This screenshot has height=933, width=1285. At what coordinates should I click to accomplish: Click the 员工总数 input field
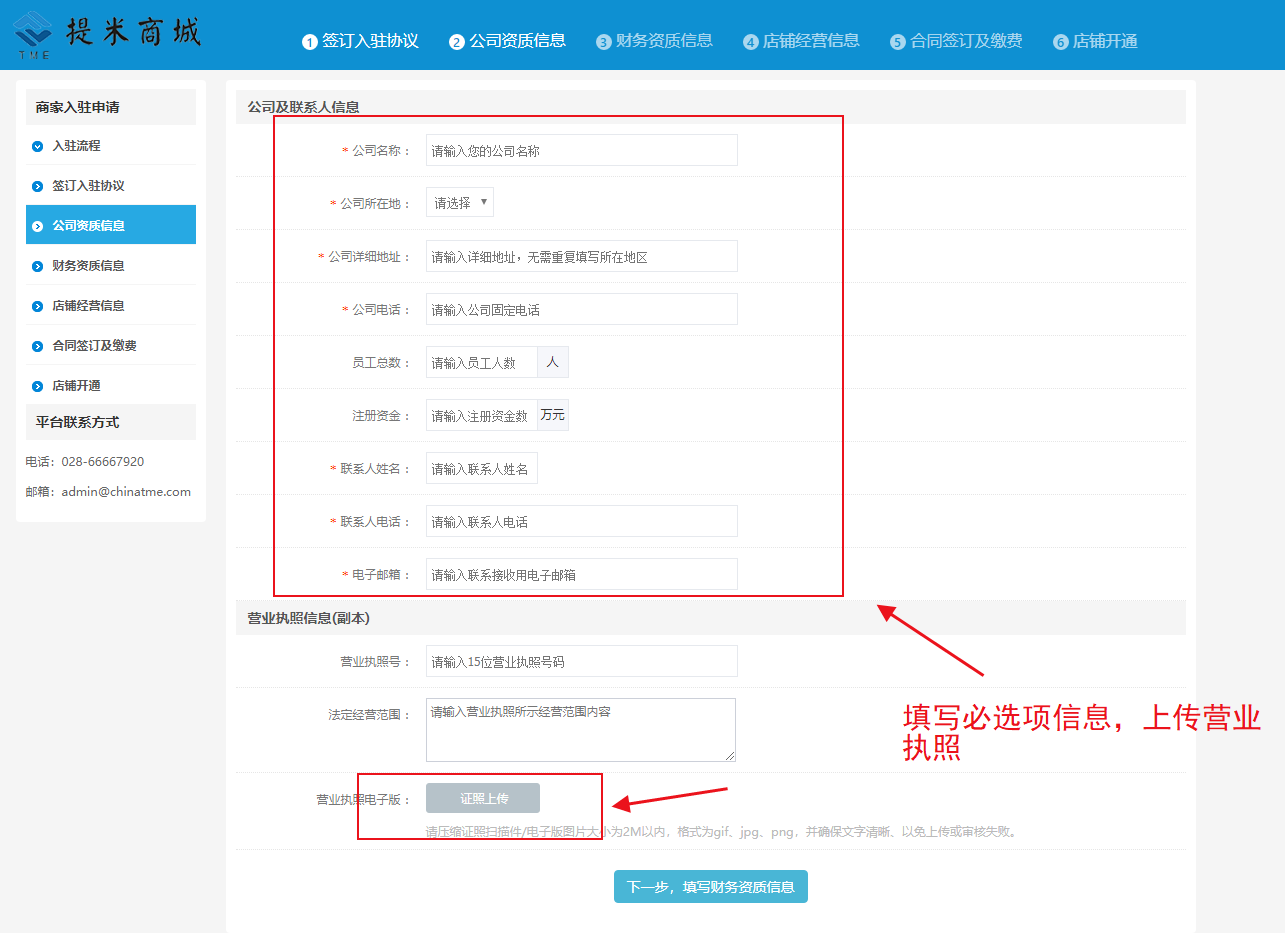(x=482, y=363)
